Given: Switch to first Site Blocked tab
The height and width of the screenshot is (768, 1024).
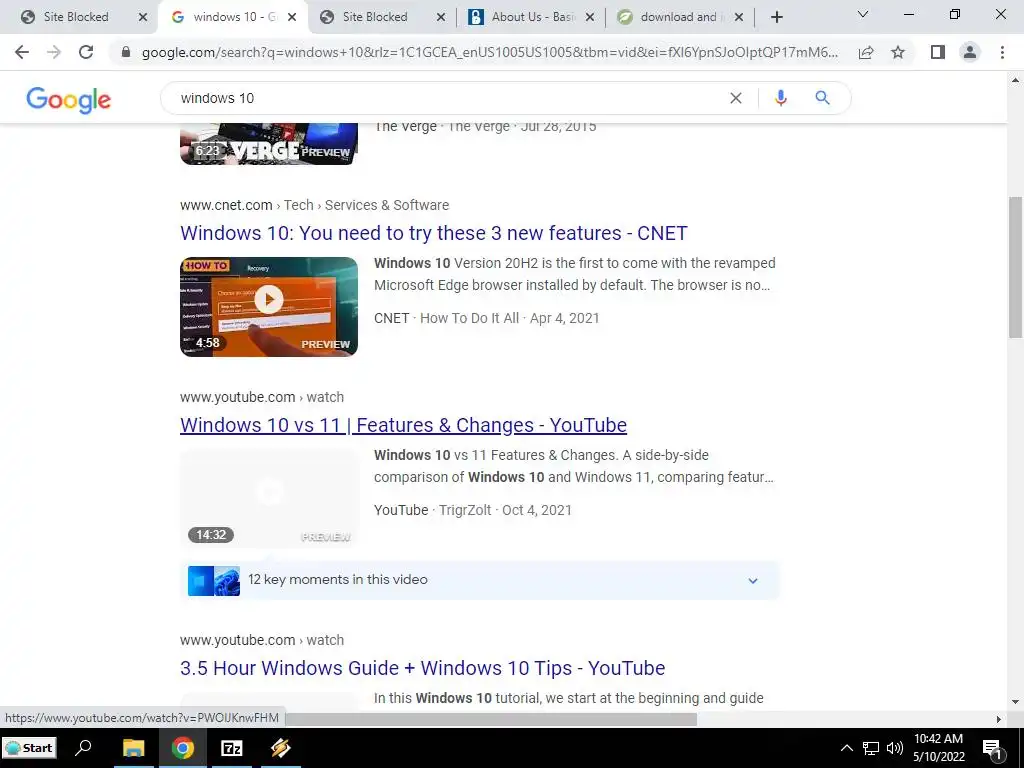Looking at the screenshot, I should [75, 17].
